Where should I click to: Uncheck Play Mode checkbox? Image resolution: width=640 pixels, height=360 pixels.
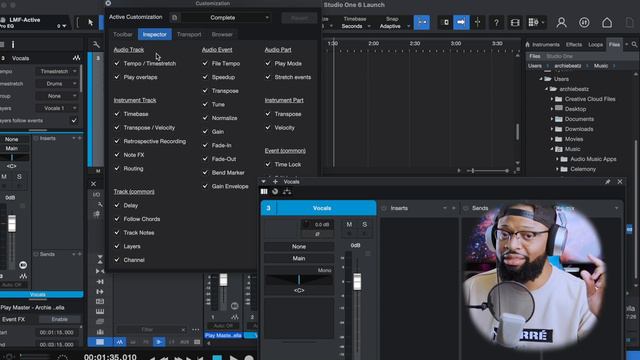point(268,64)
